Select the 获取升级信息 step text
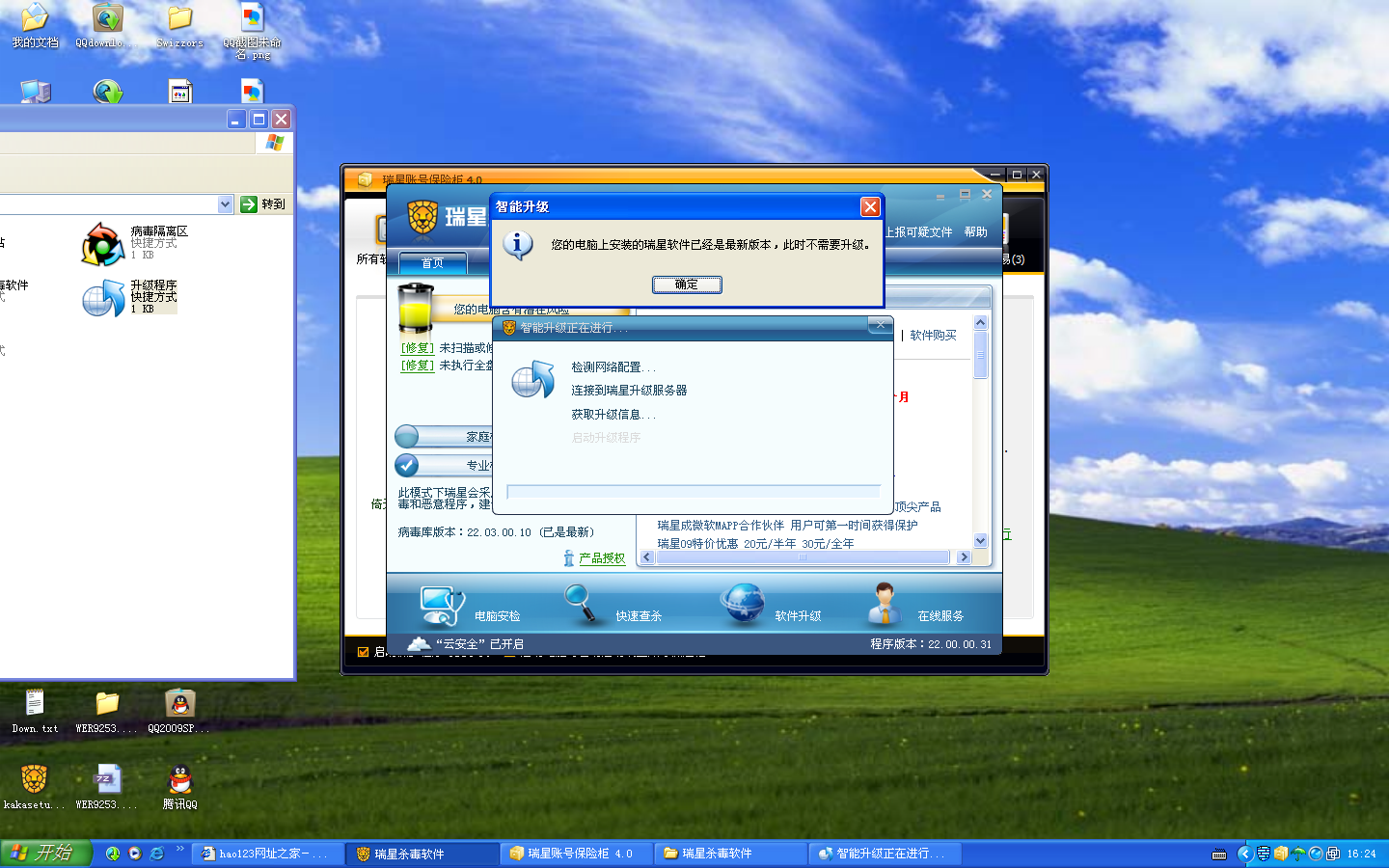The width and height of the screenshot is (1389, 868). 613,415
